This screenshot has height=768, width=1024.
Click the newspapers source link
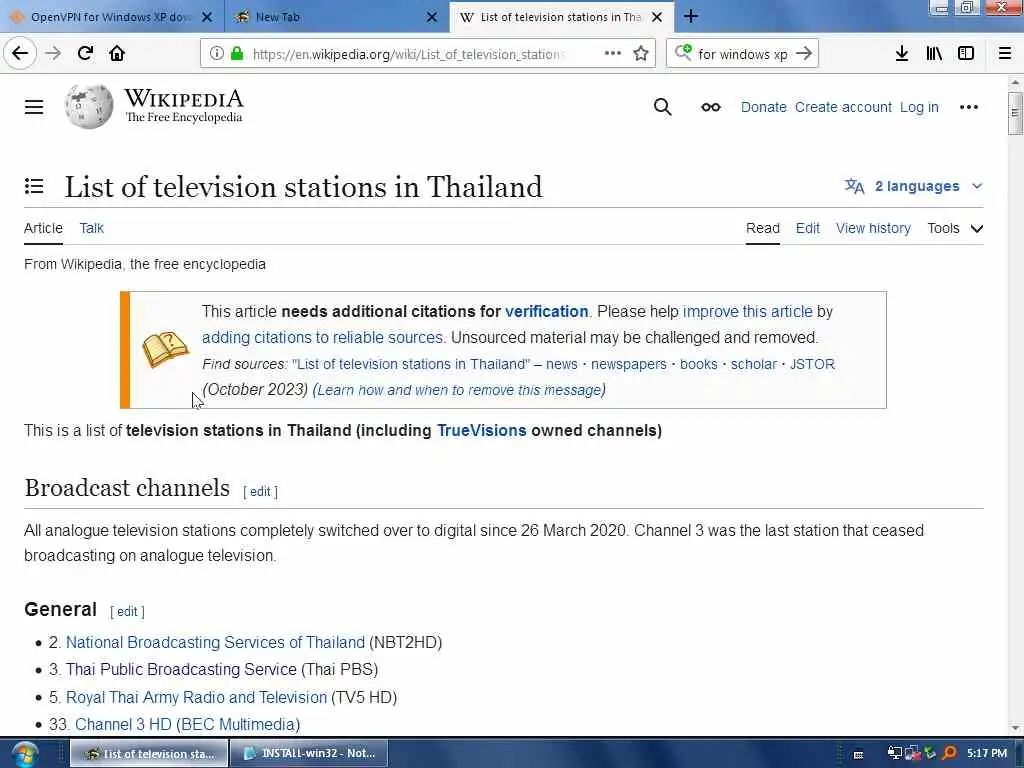click(x=629, y=364)
